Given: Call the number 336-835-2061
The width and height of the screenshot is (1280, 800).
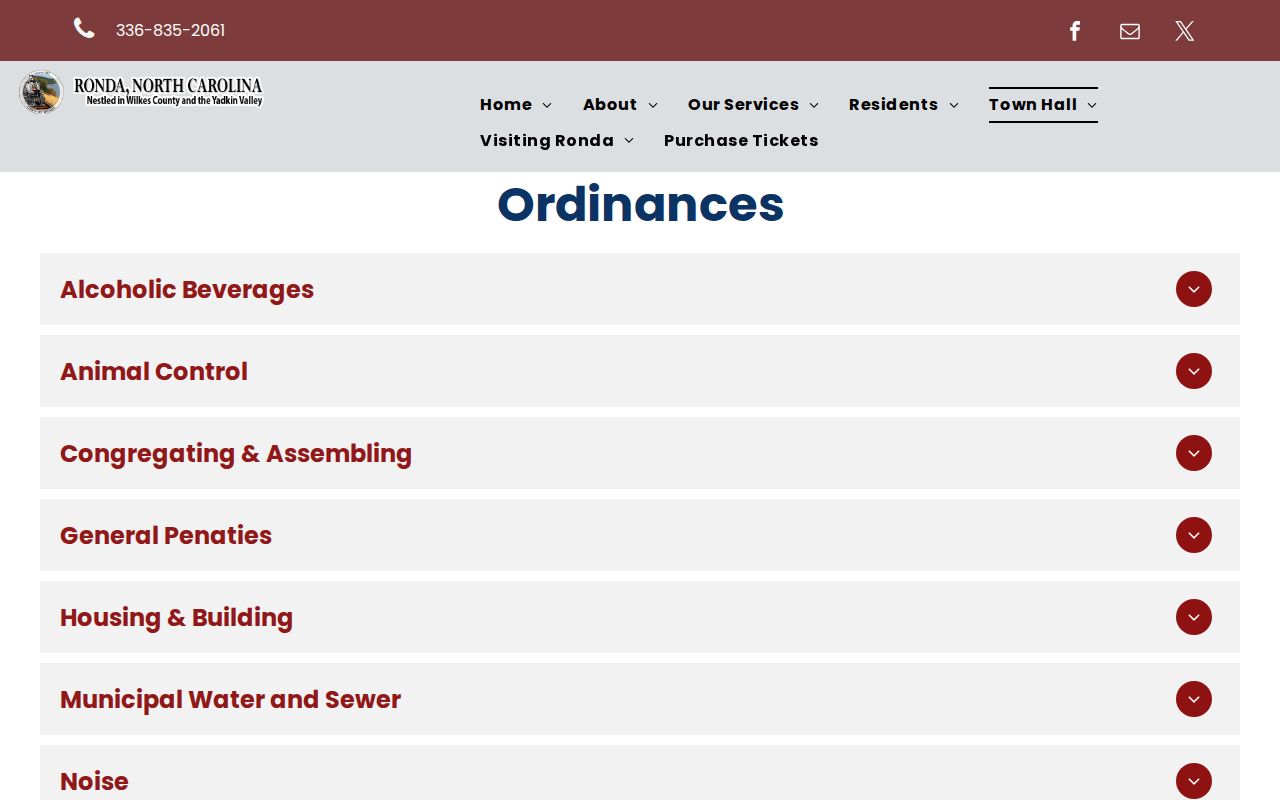Looking at the screenshot, I should tap(171, 30).
